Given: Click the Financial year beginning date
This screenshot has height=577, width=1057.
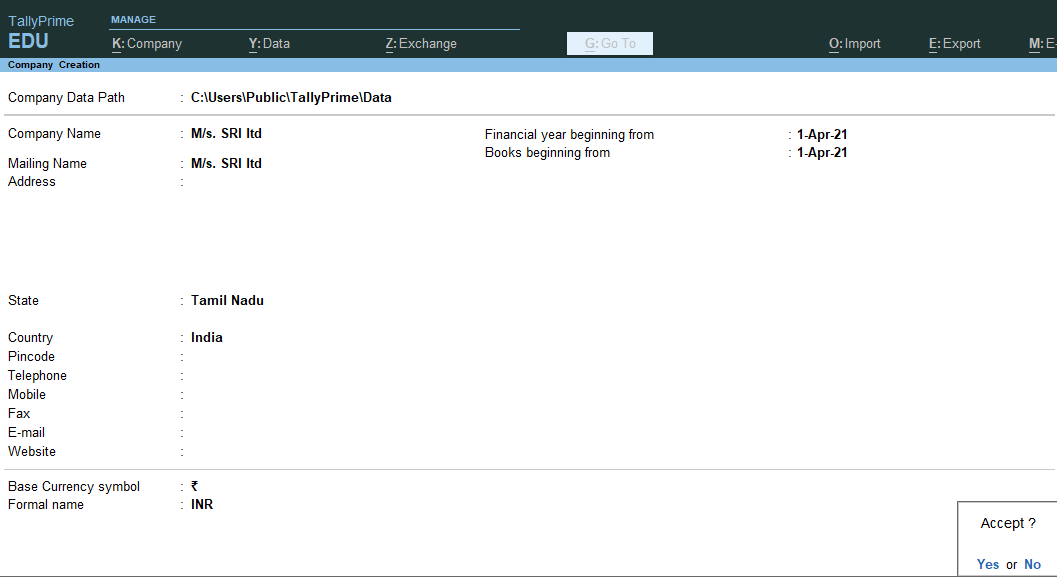Looking at the screenshot, I should coord(822,135).
